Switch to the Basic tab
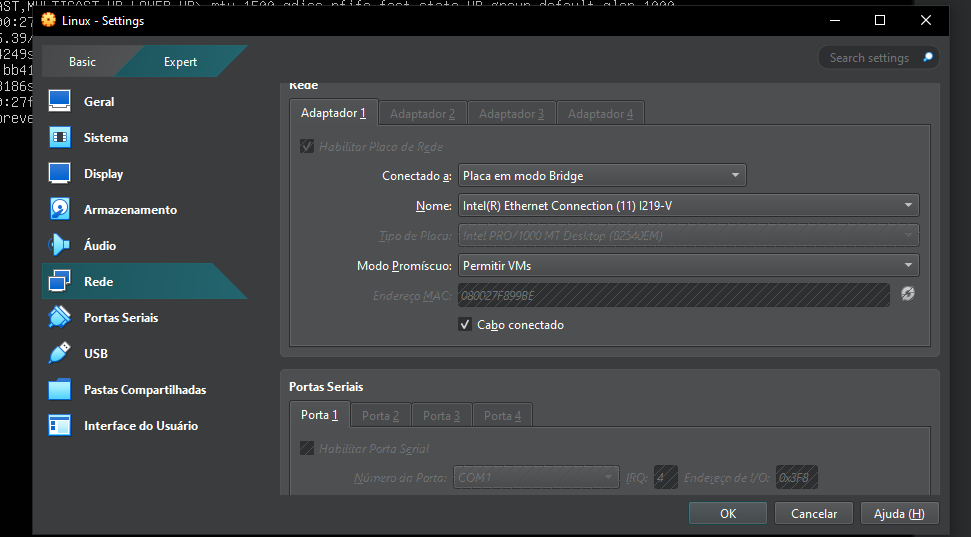The width and height of the screenshot is (971, 537). 82,61
